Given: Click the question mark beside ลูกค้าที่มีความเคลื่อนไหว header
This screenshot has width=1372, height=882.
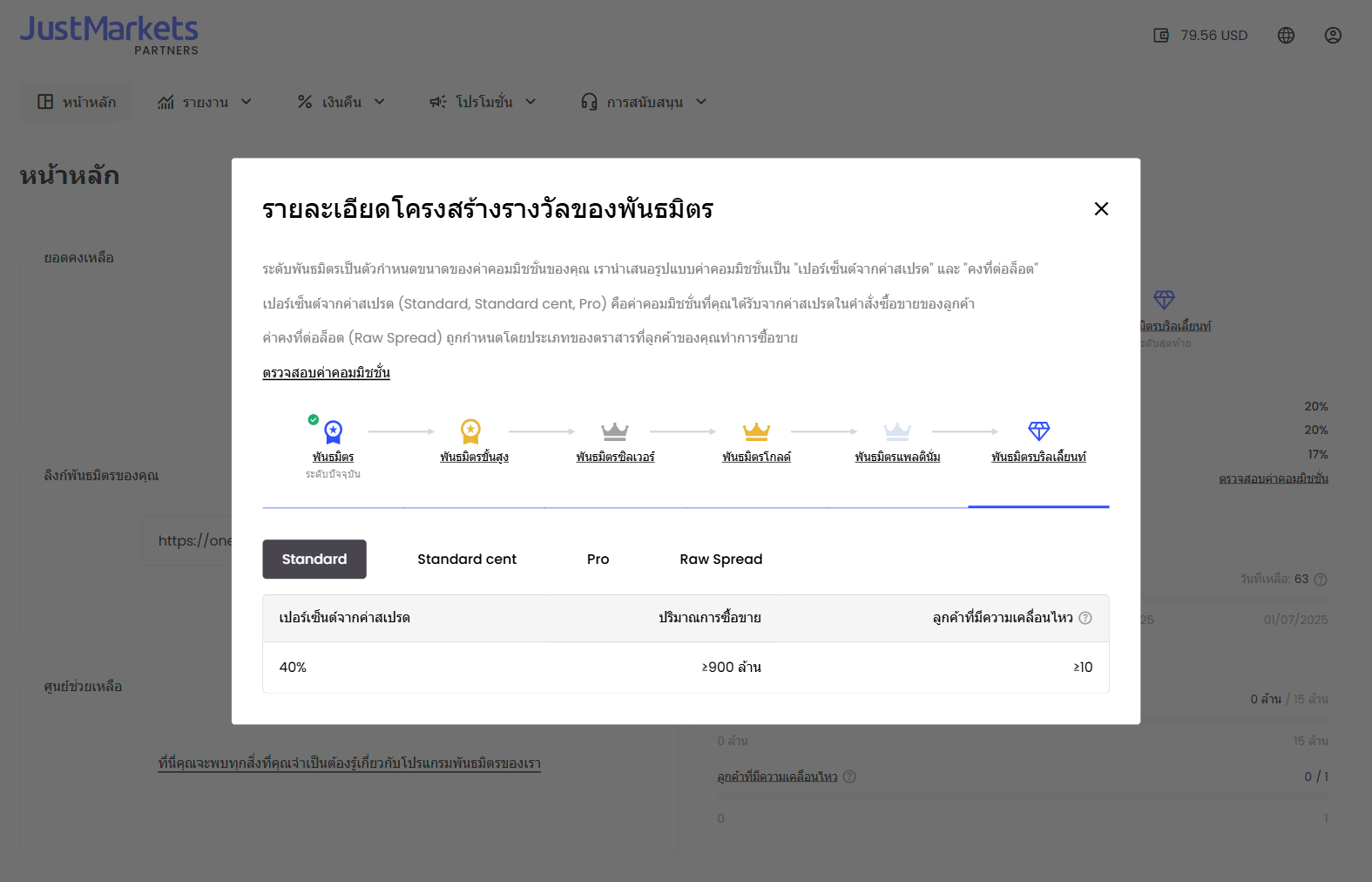Looking at the screenshot, I should pos(1085,618).
